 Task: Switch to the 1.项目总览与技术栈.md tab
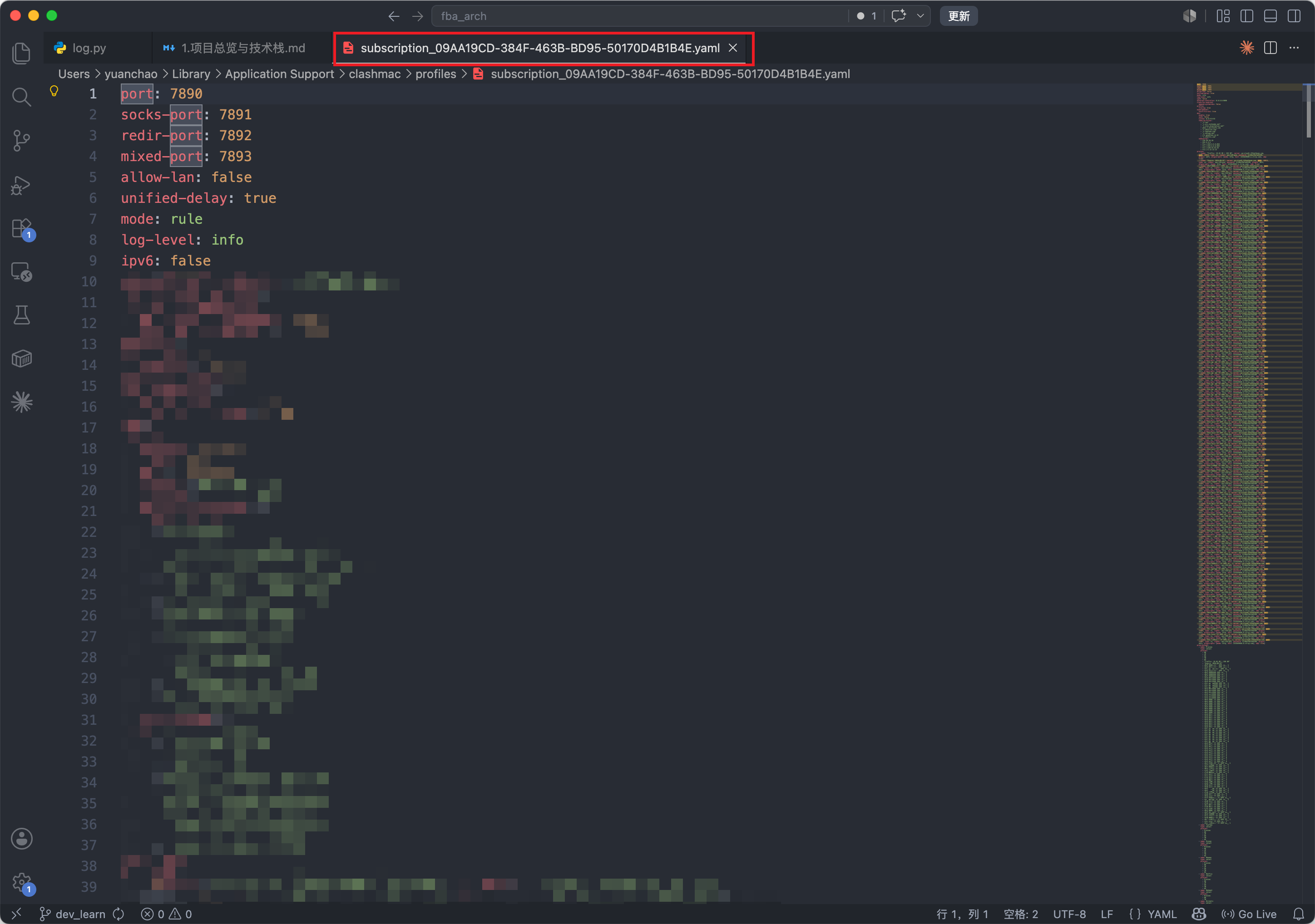click(x=243, y=48)
